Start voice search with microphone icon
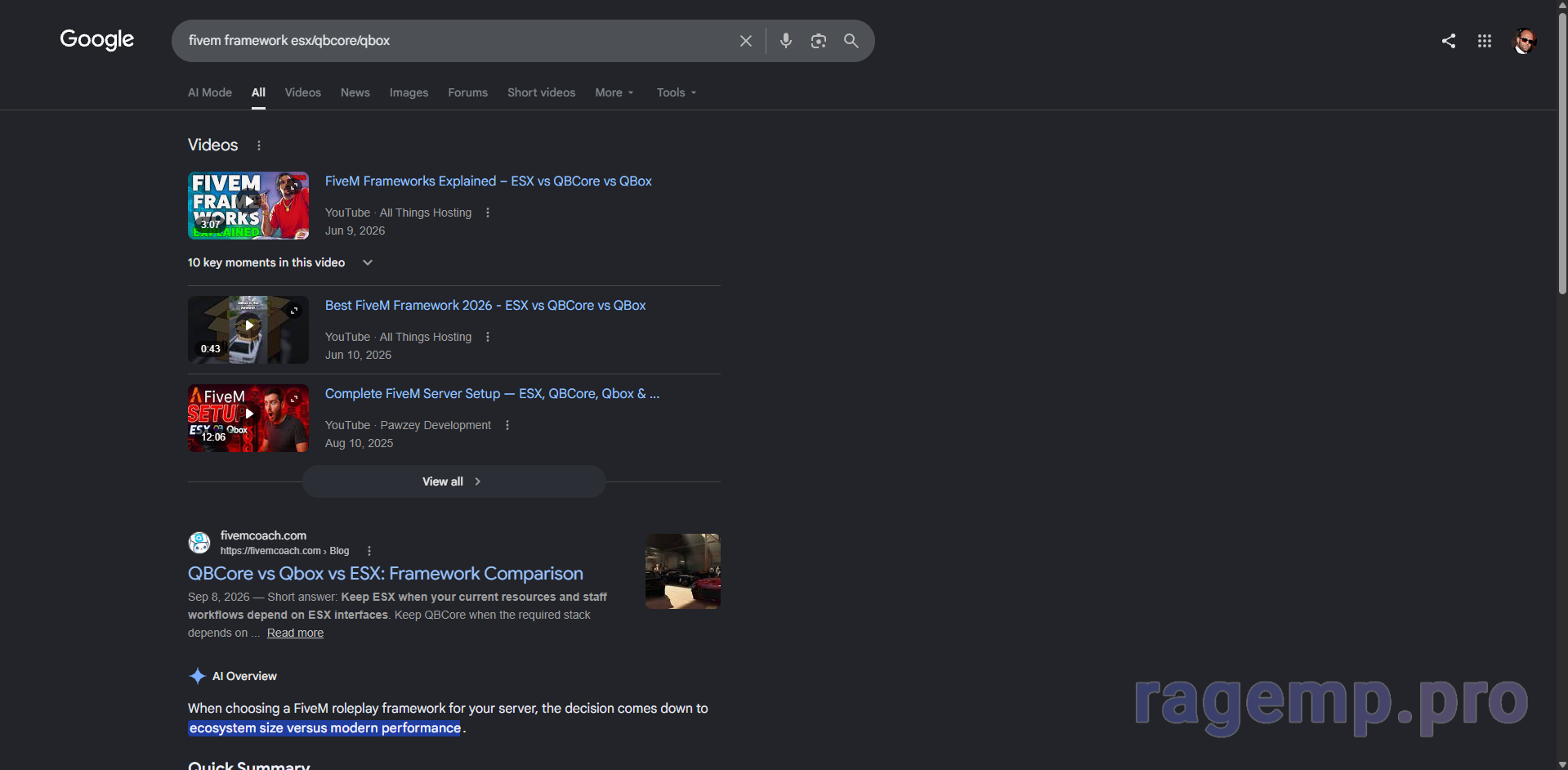Screen dimensions: 1568x770 (x=785, y=41)
